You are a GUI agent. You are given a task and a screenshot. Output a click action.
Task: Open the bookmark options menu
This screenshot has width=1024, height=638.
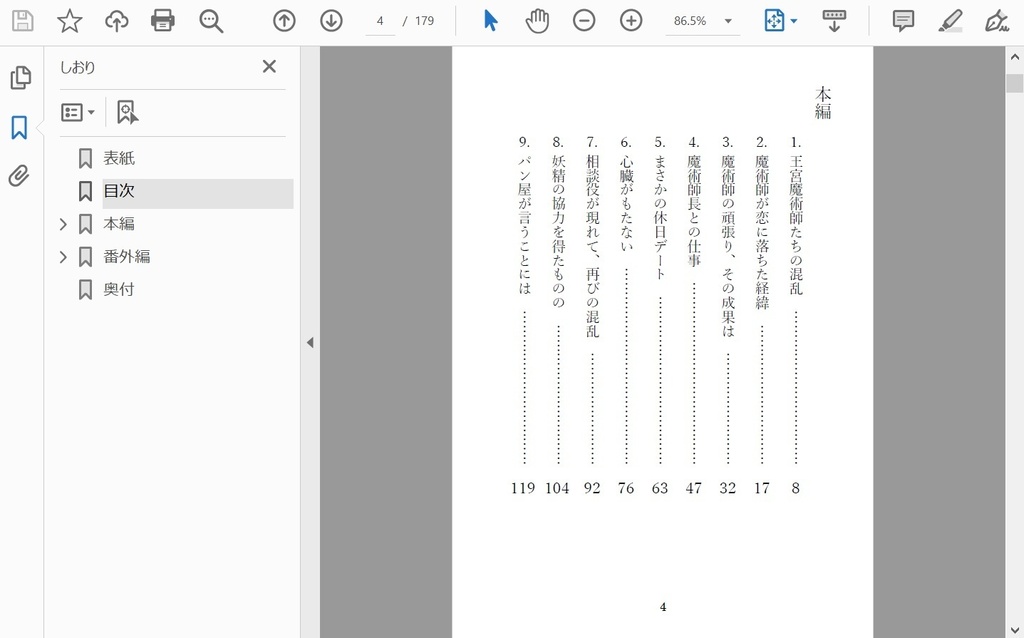[x=78, y=112]
